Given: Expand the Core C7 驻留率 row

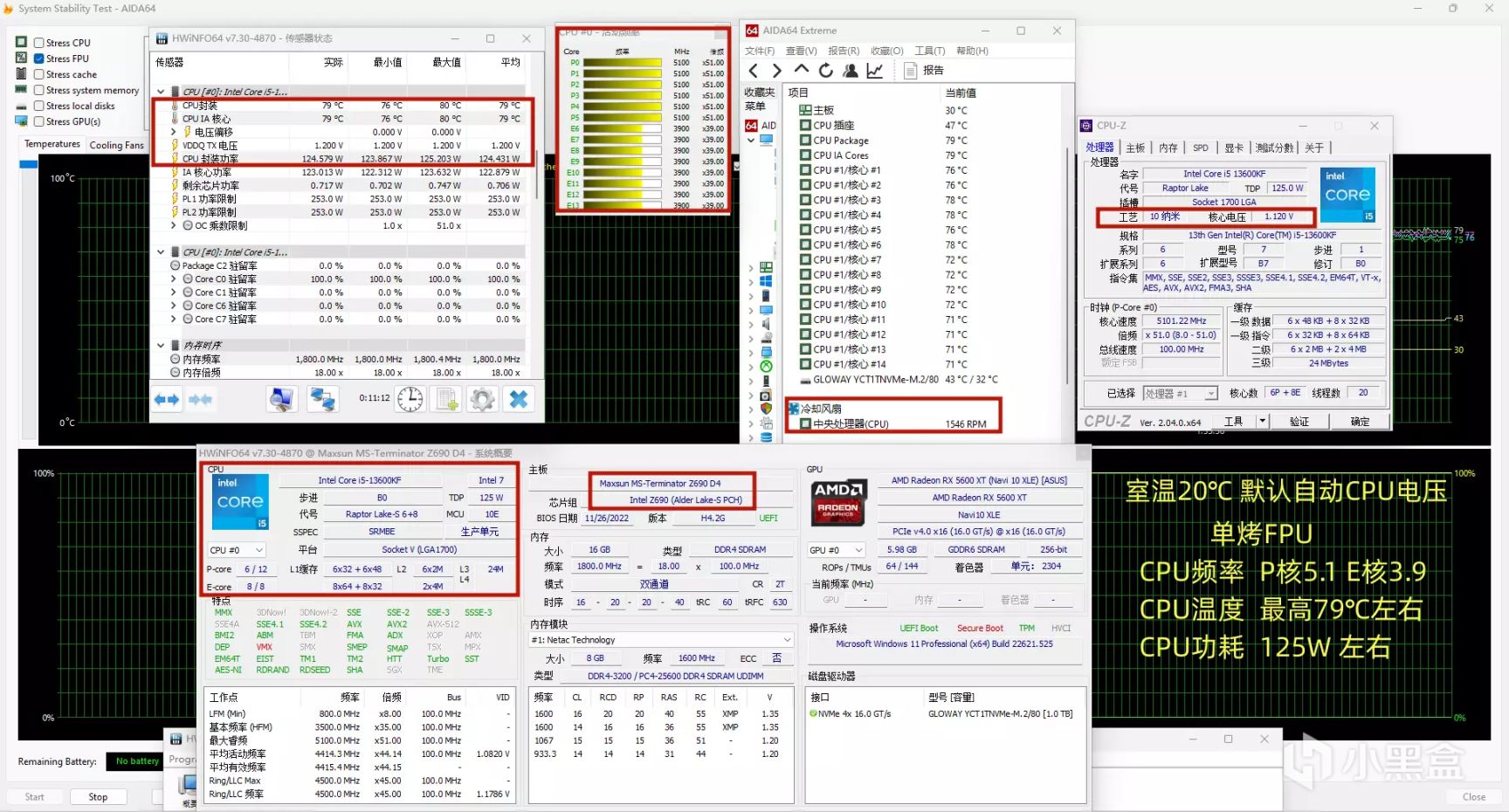Looking at the screenshot, I should [x=174, y=320].
